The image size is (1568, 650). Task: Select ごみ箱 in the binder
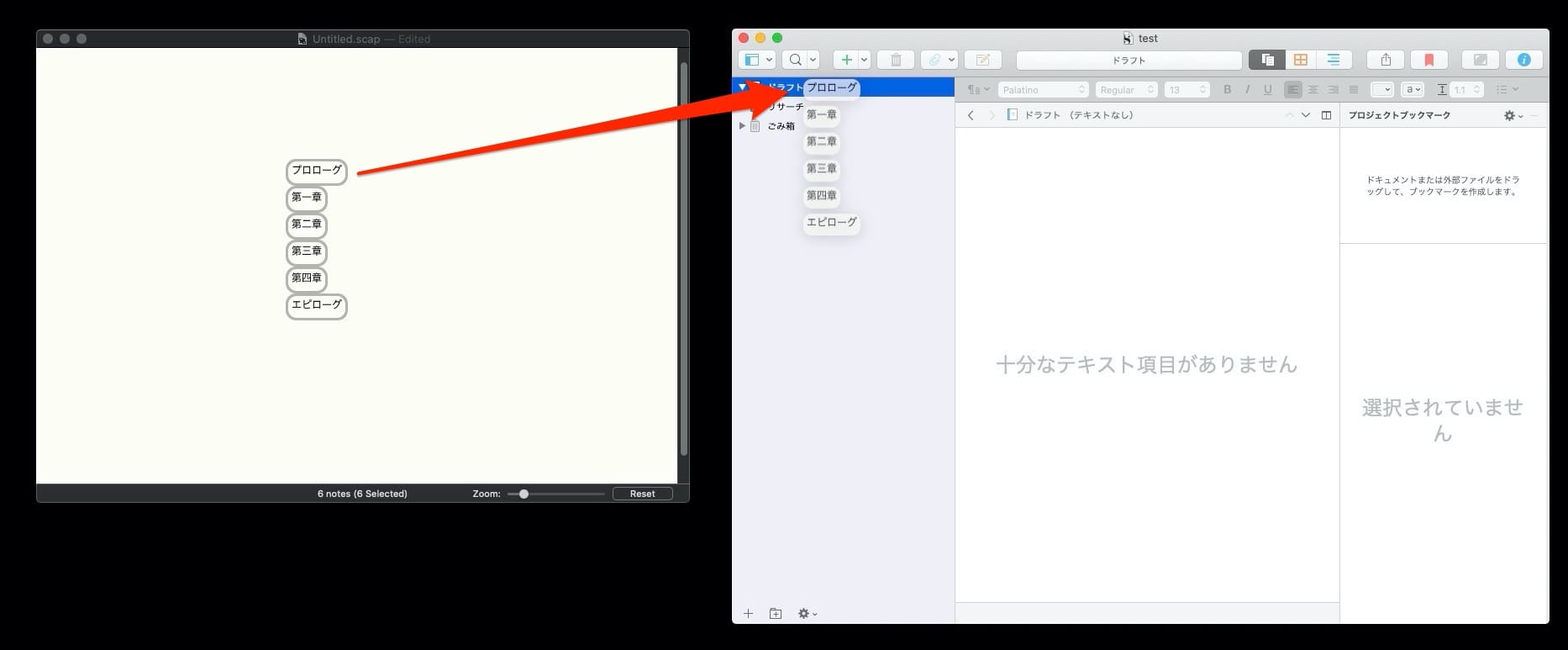click(x=781, y=126)
